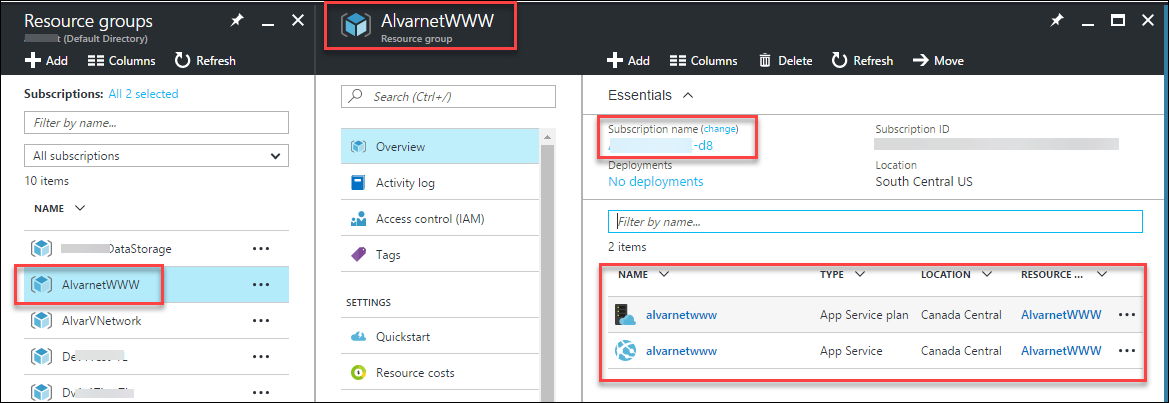Open the No deployments link
The height and width of the screenshot is (403, 1169).
point(655,181)
